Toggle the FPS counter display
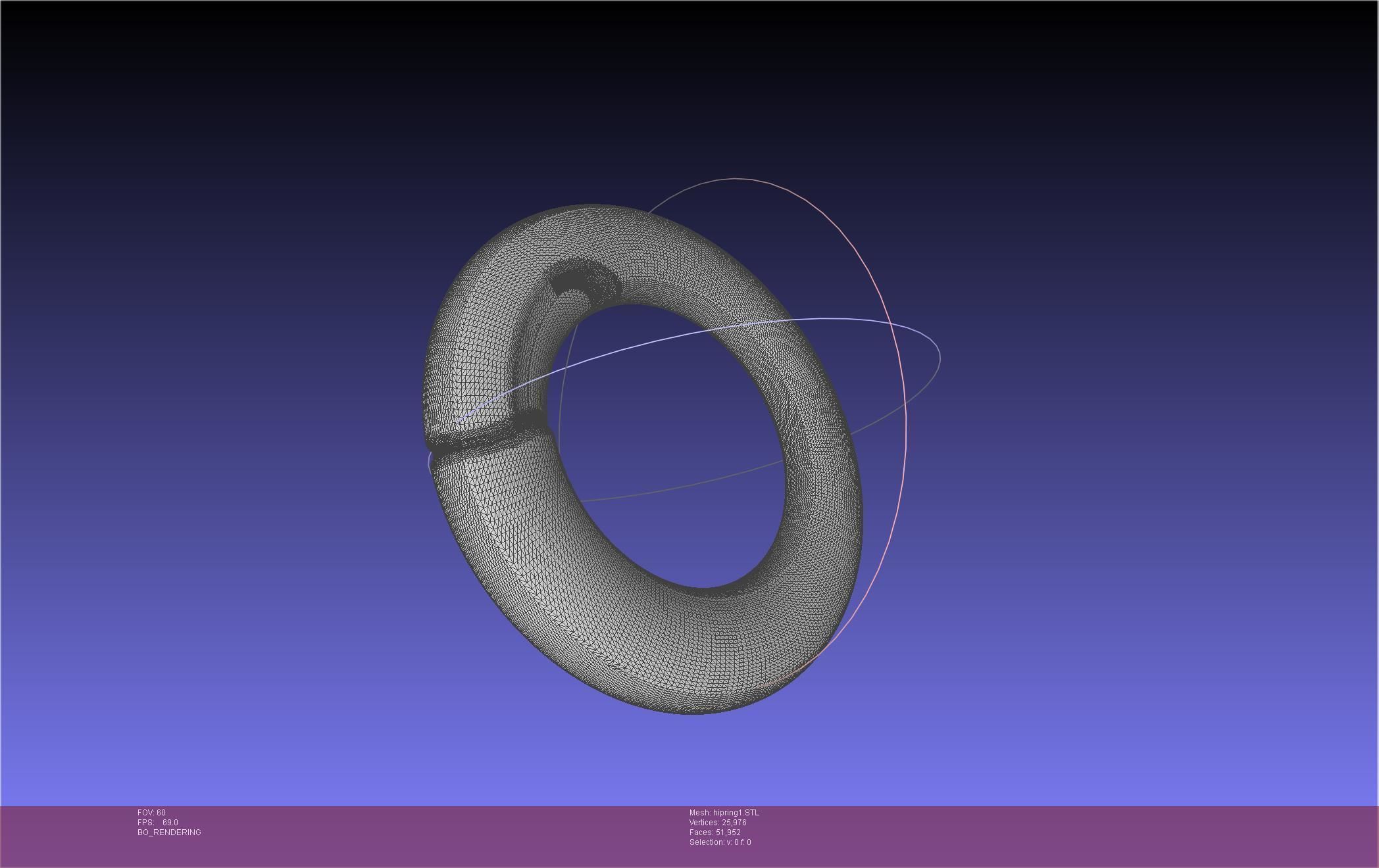Viewport: 1379px width, 868px height. tap(157, 822)
